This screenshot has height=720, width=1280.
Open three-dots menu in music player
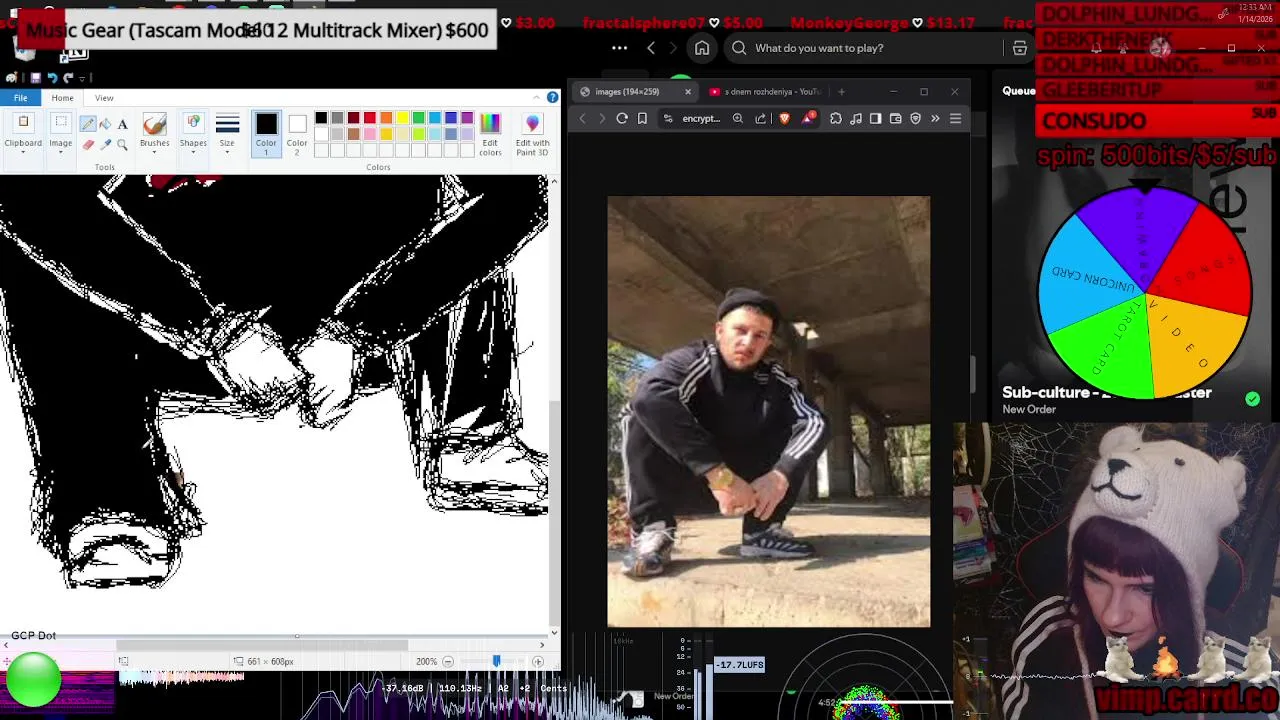(619, 48)
